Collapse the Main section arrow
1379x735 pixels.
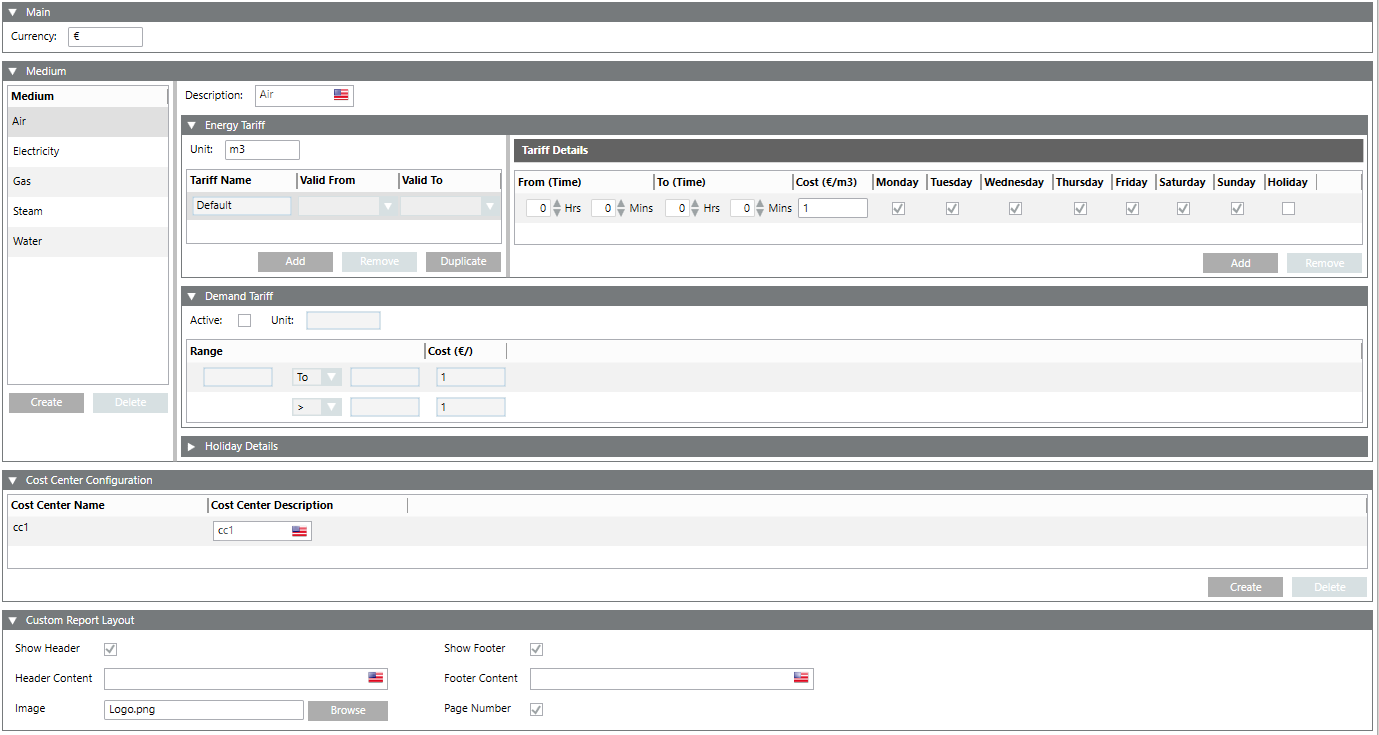tap(12, 12)
